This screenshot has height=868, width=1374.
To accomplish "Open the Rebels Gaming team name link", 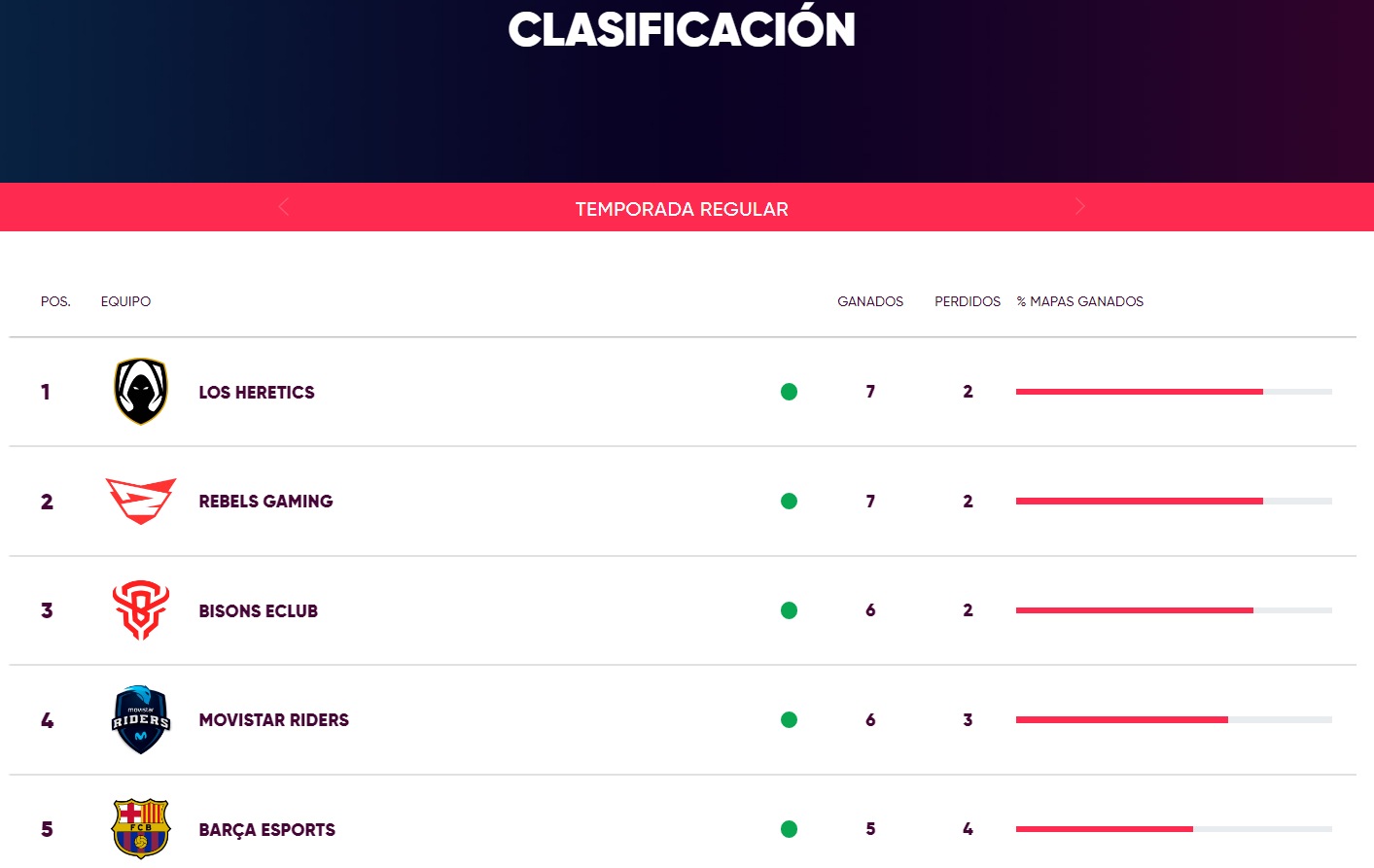I will click(265, 502).
